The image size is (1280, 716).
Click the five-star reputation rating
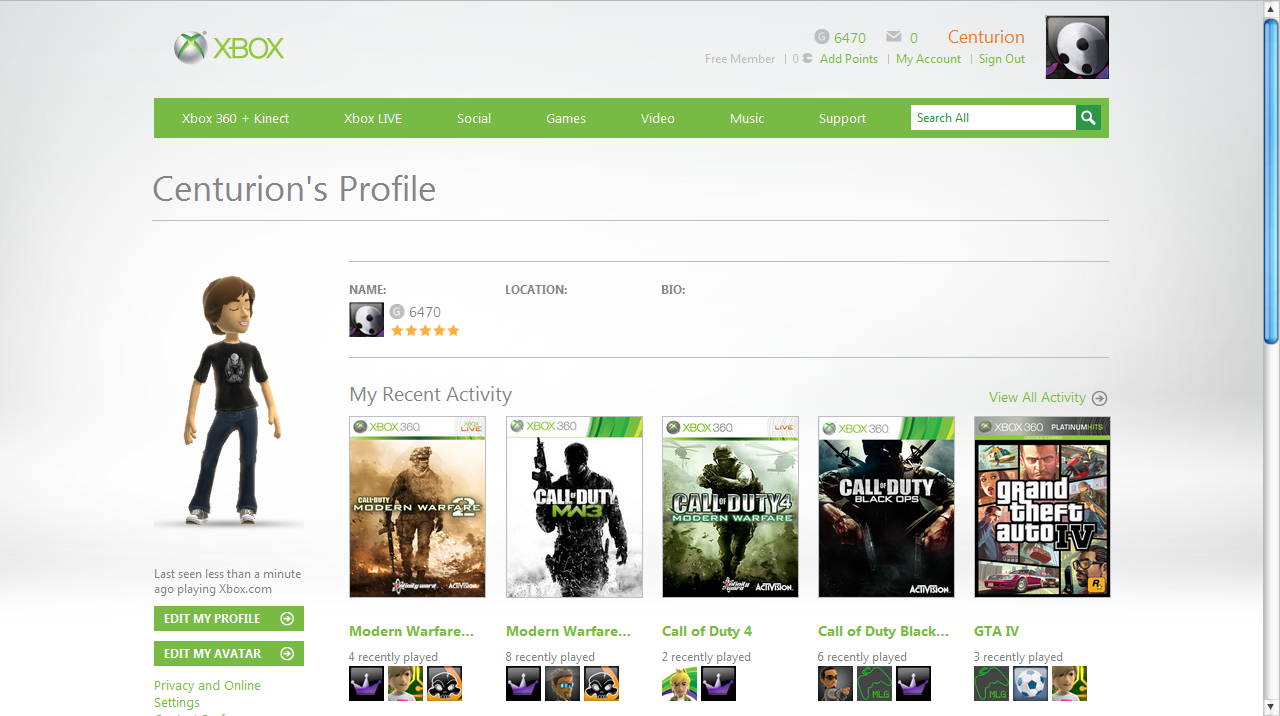click(425, 331)
